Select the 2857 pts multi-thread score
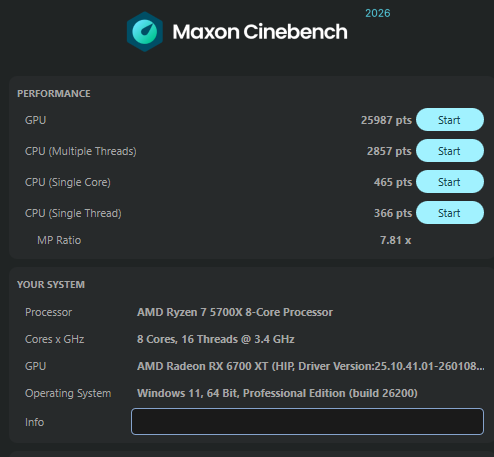 (x=389, y=151)
